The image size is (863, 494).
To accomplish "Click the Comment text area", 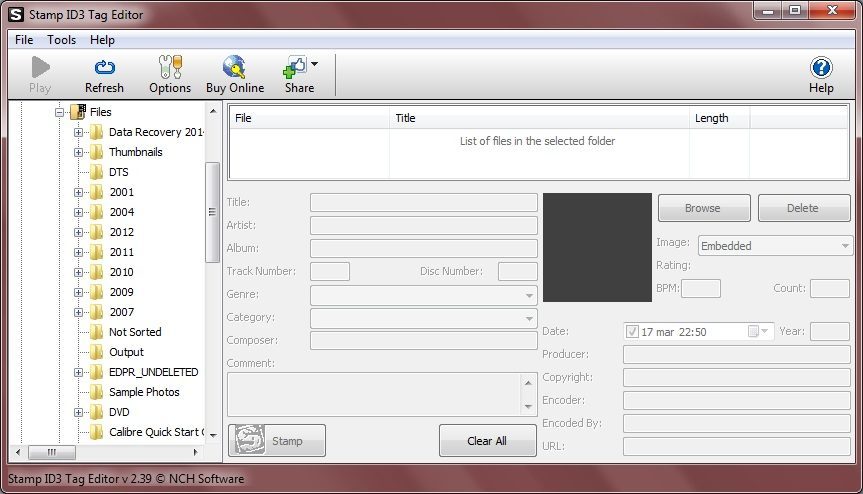I will (x=374, y=394).
